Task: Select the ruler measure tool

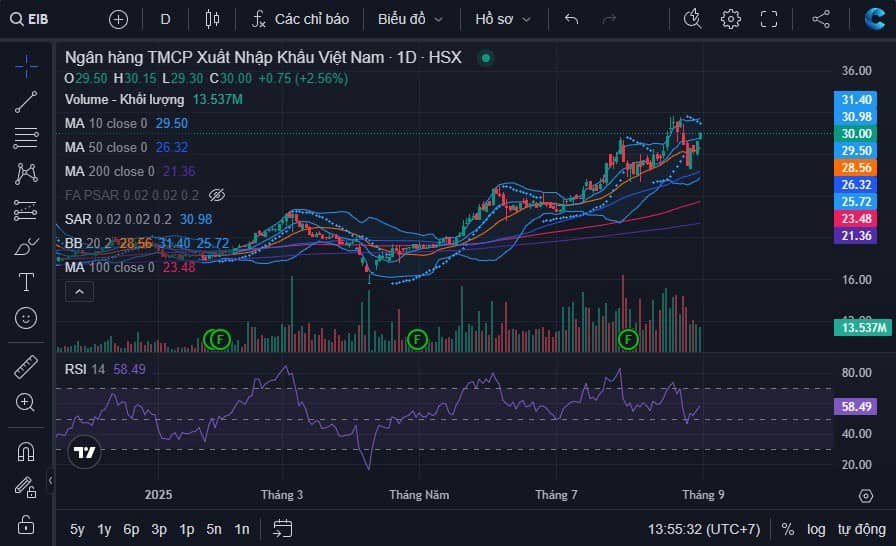Action: (26, 367)
